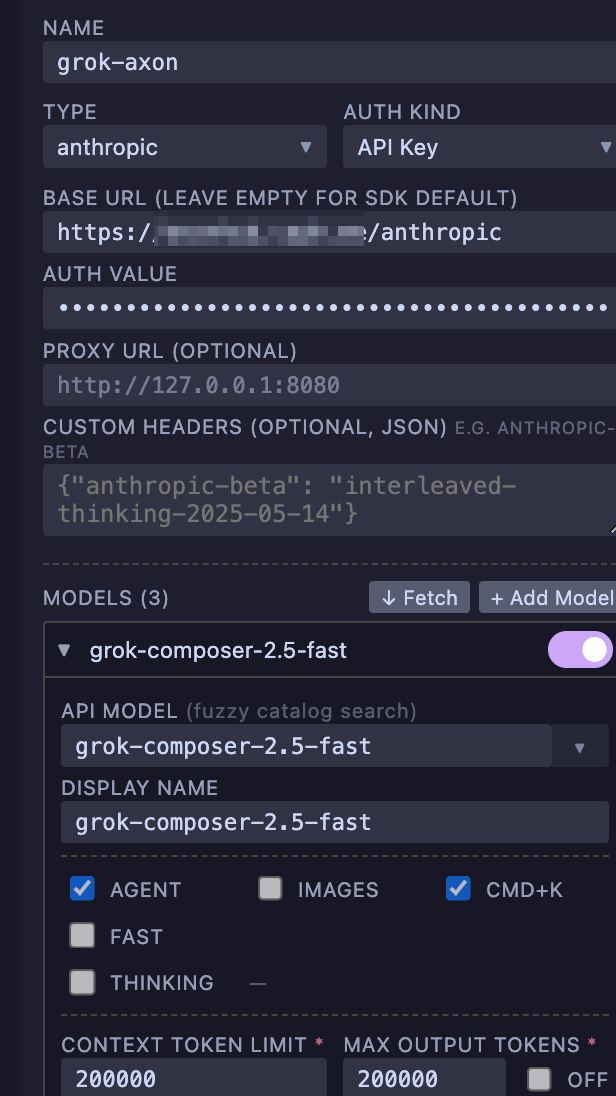
Task: Open the AUTH KIND dropdown set to API Key
Action: click(479, 147)
